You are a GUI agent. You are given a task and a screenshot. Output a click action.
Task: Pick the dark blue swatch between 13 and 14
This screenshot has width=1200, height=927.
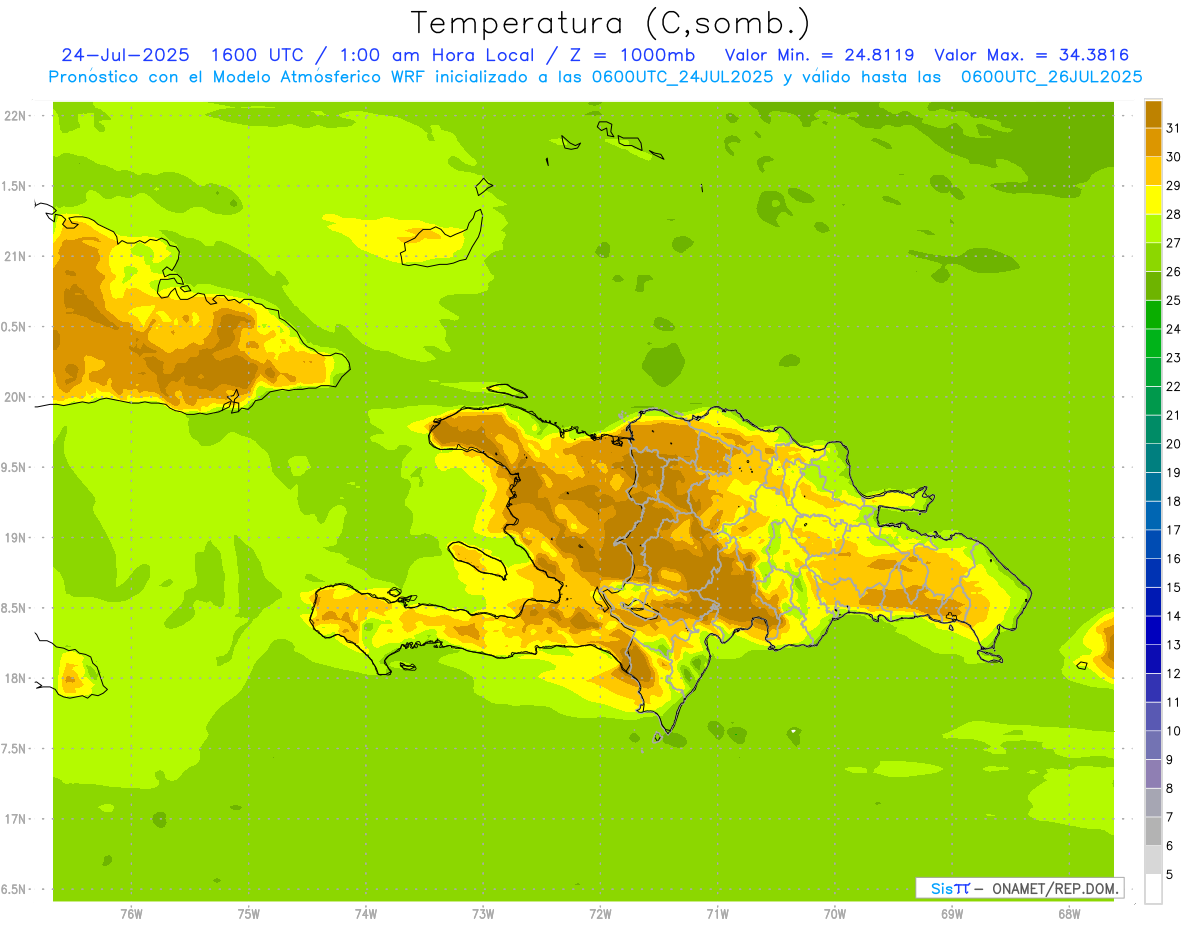(x=1153, y=630)
